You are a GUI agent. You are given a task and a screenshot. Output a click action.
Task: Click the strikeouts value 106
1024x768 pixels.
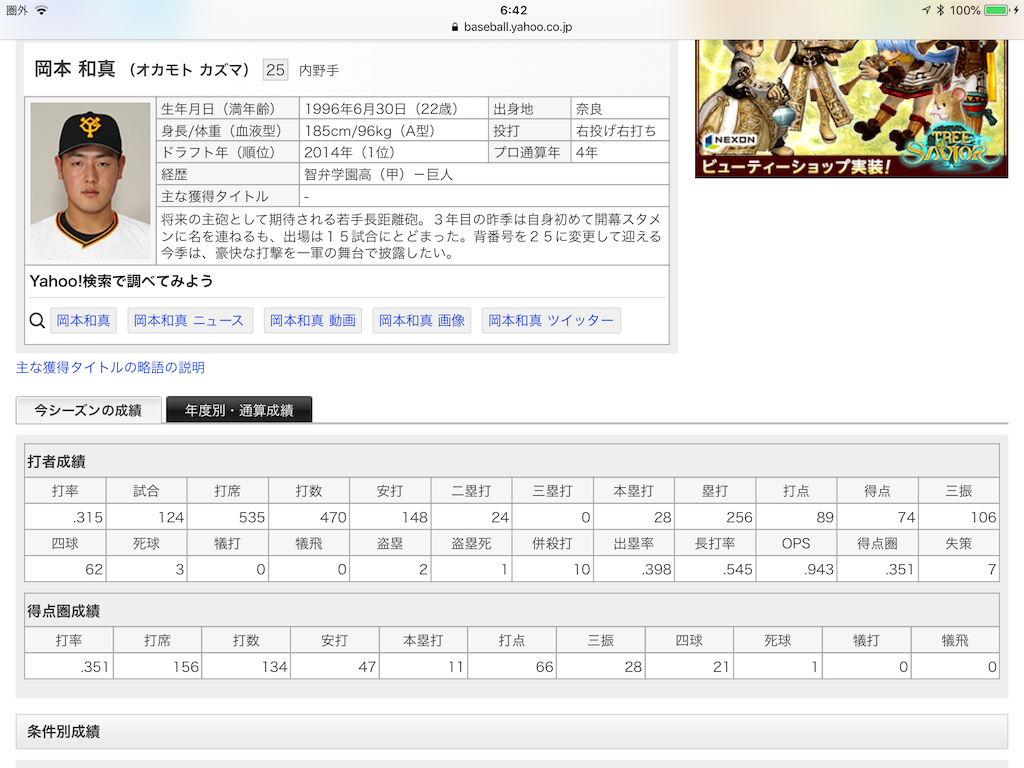[984, 517]
